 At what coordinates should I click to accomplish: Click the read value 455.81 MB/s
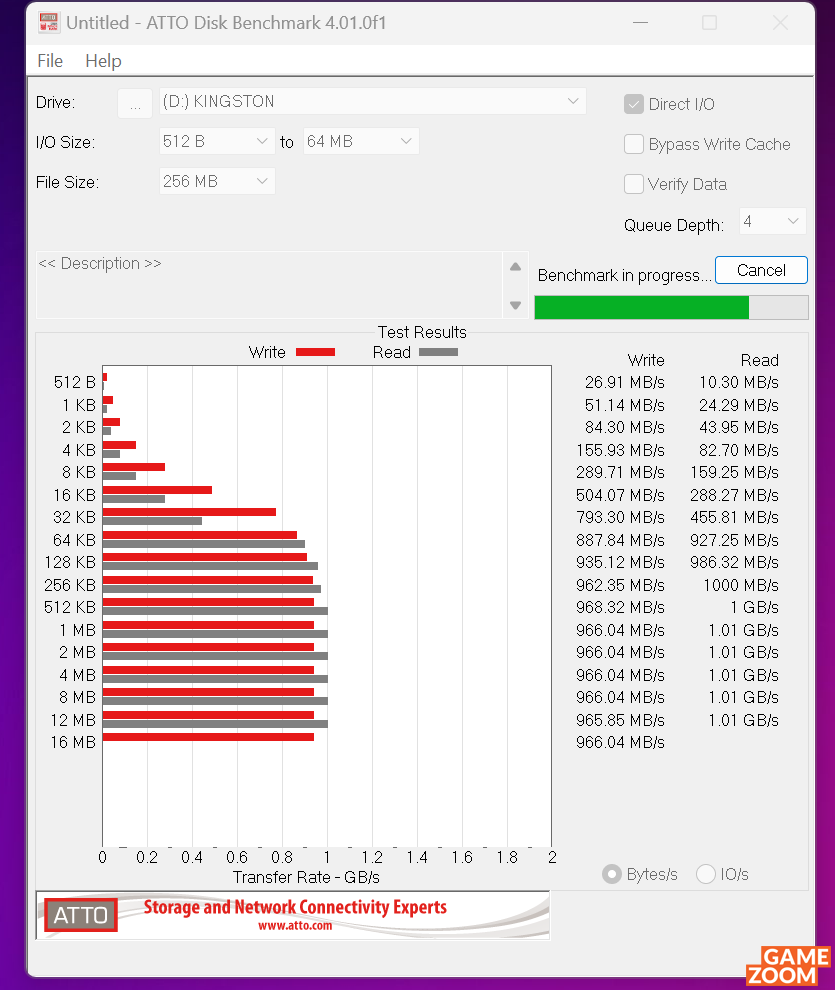(735, 518)
